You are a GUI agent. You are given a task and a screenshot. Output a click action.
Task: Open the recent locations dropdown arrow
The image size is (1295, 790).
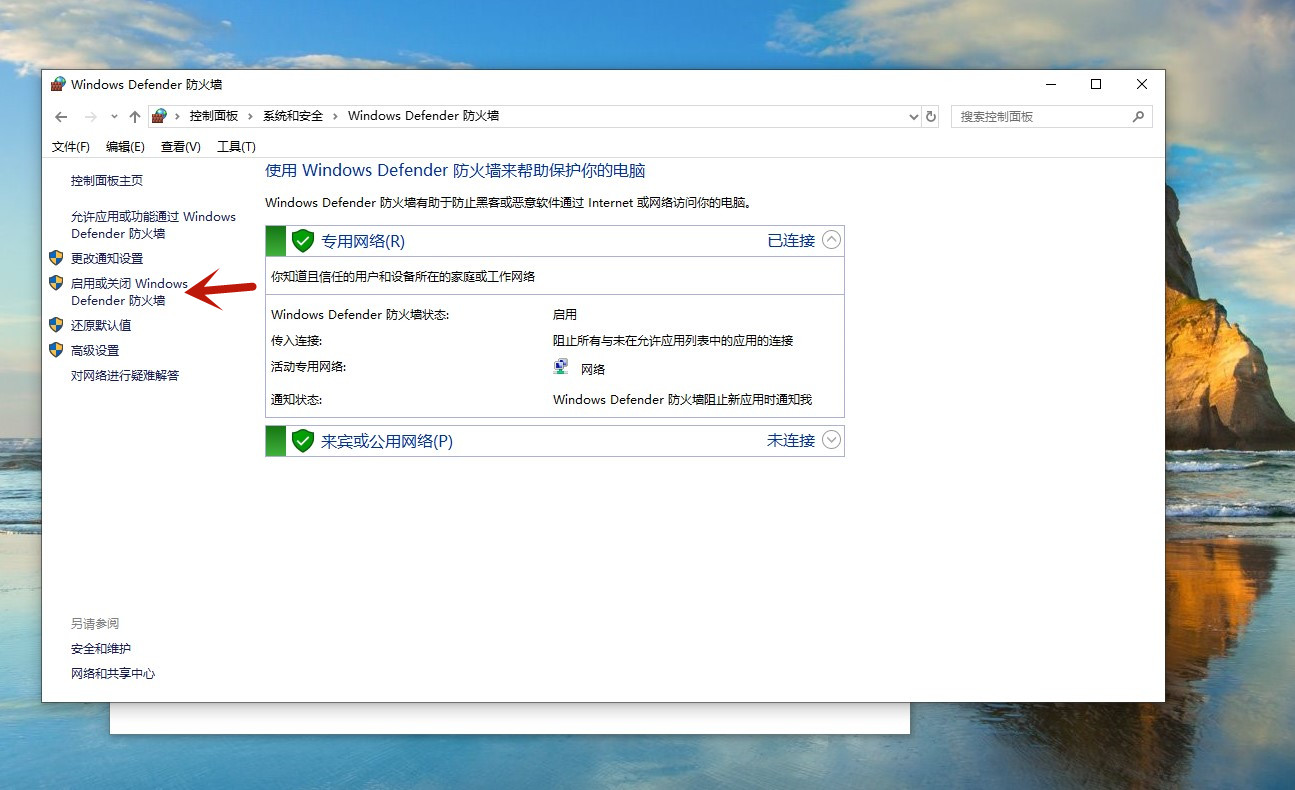[x=114, y=117]
